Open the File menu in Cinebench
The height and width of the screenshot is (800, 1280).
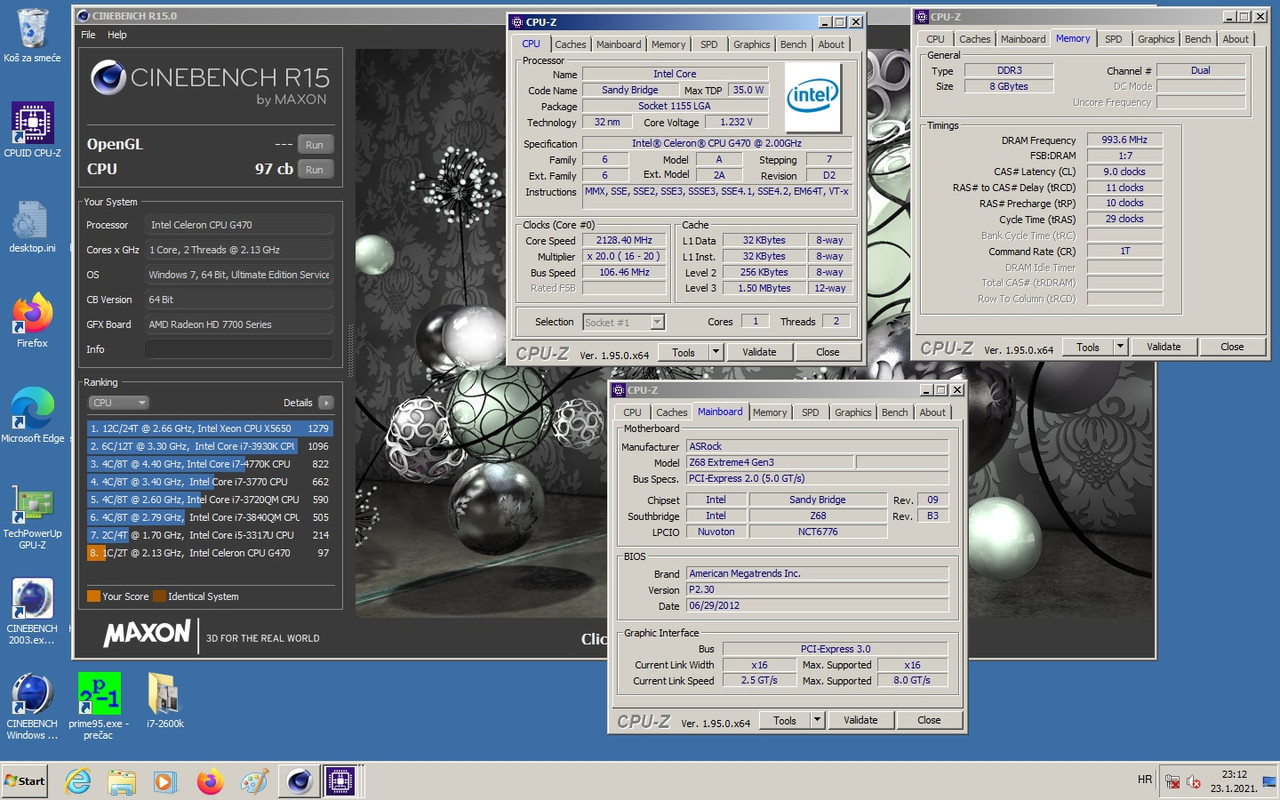(x=88, y=34)
